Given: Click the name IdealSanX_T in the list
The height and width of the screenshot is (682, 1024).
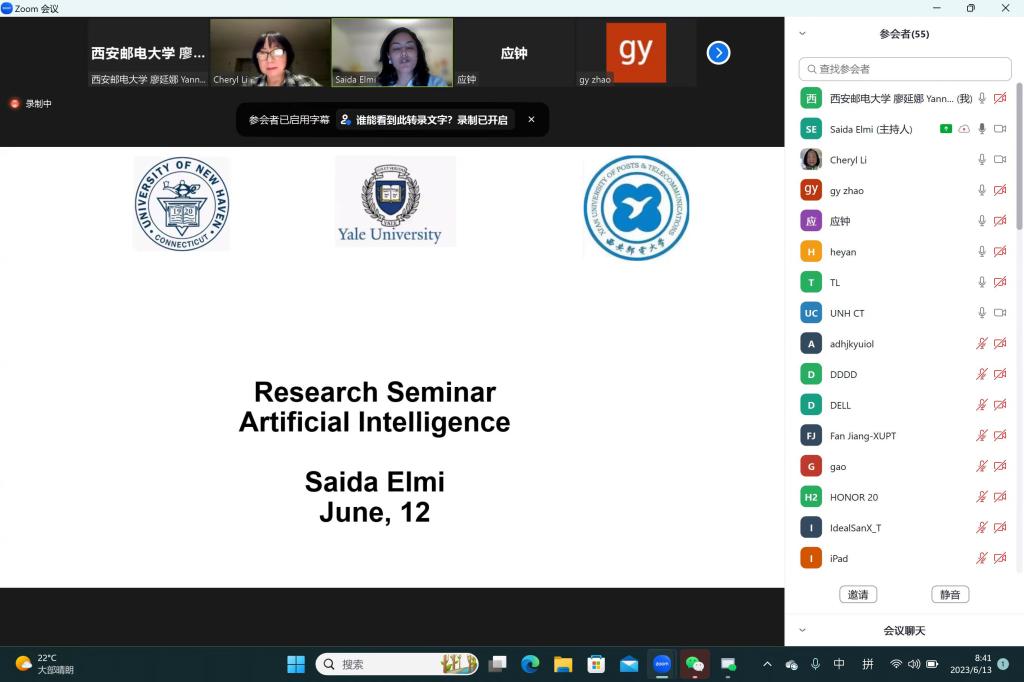Looking at the screenshot, I should click(856, 528).
